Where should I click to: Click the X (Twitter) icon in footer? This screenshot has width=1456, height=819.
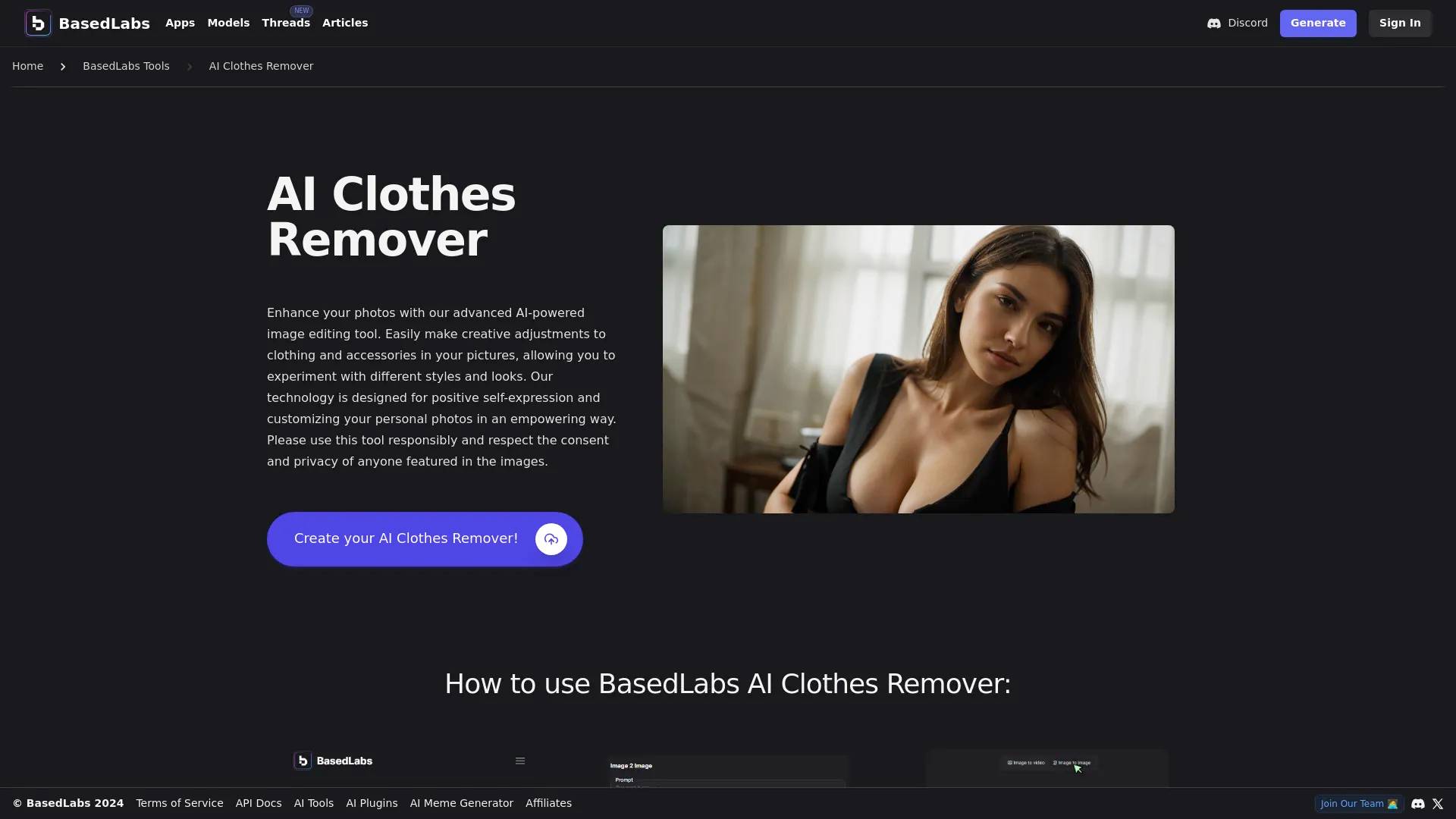1438,804
